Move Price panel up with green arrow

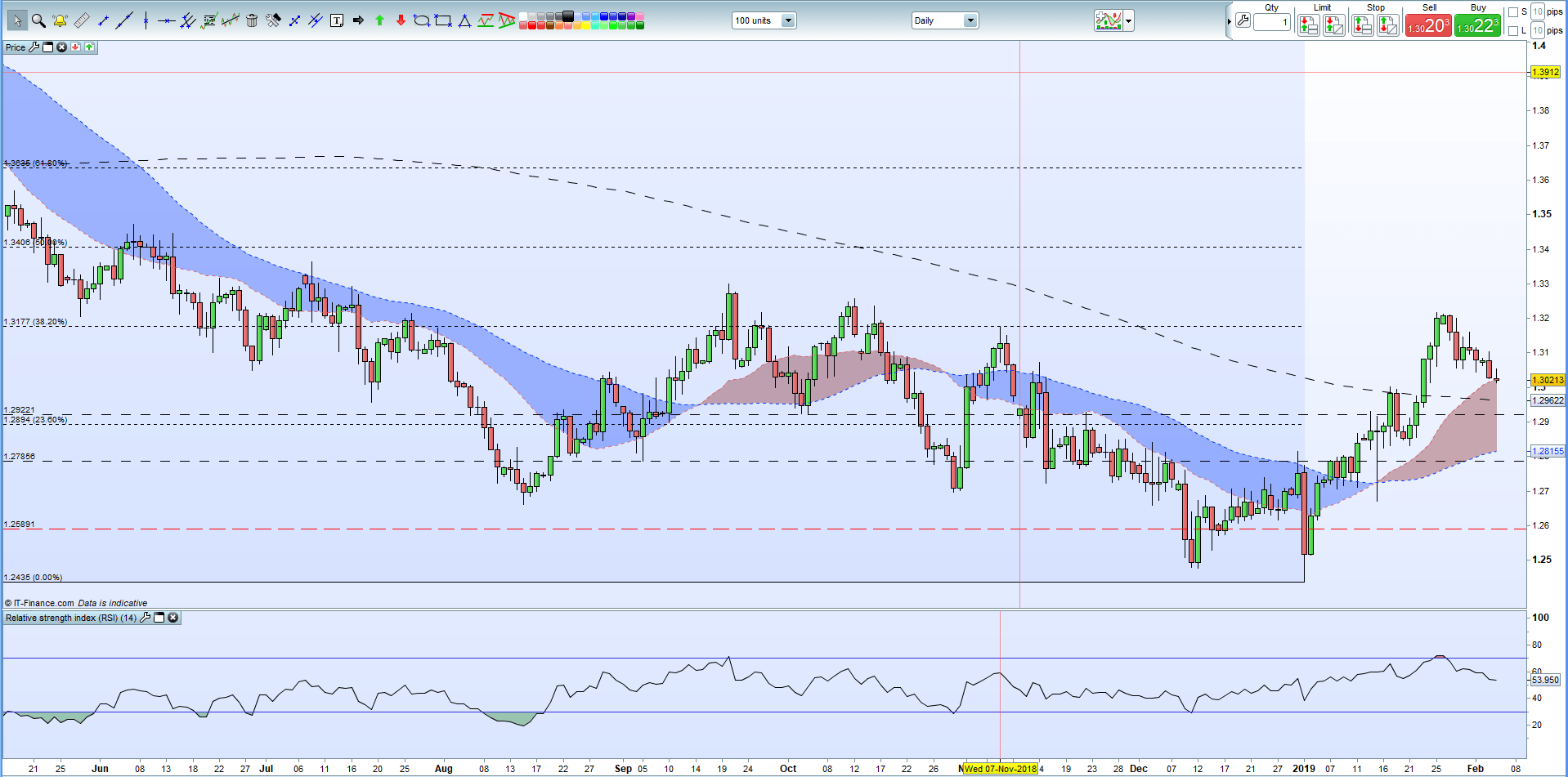(89, 47)
